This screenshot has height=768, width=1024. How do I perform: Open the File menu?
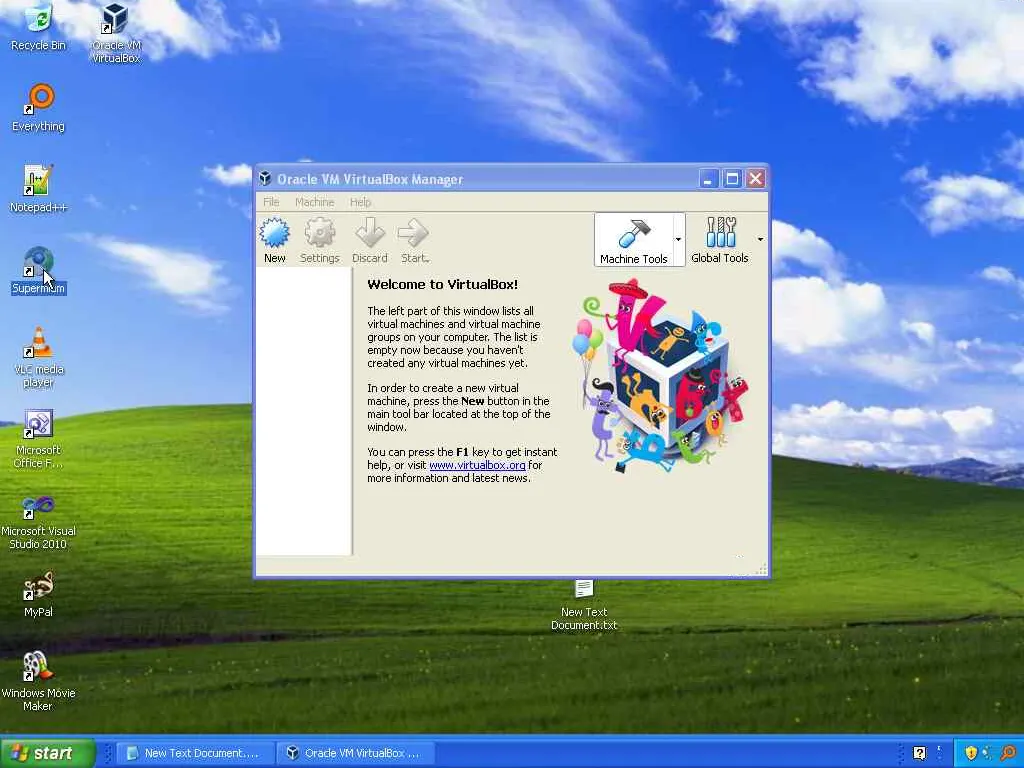(x=271, y=202)
